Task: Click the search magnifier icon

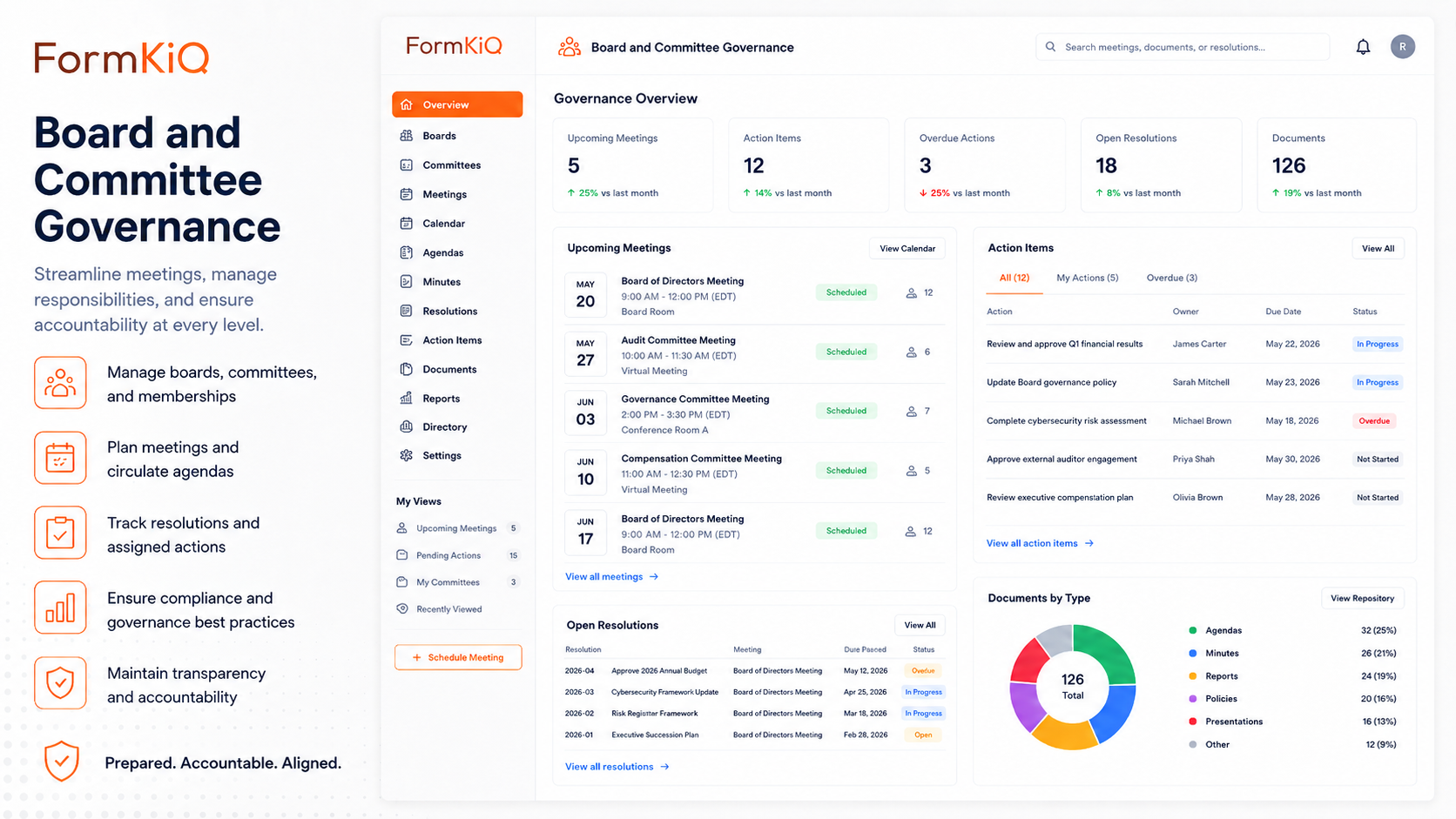Action: [1050, 47]
